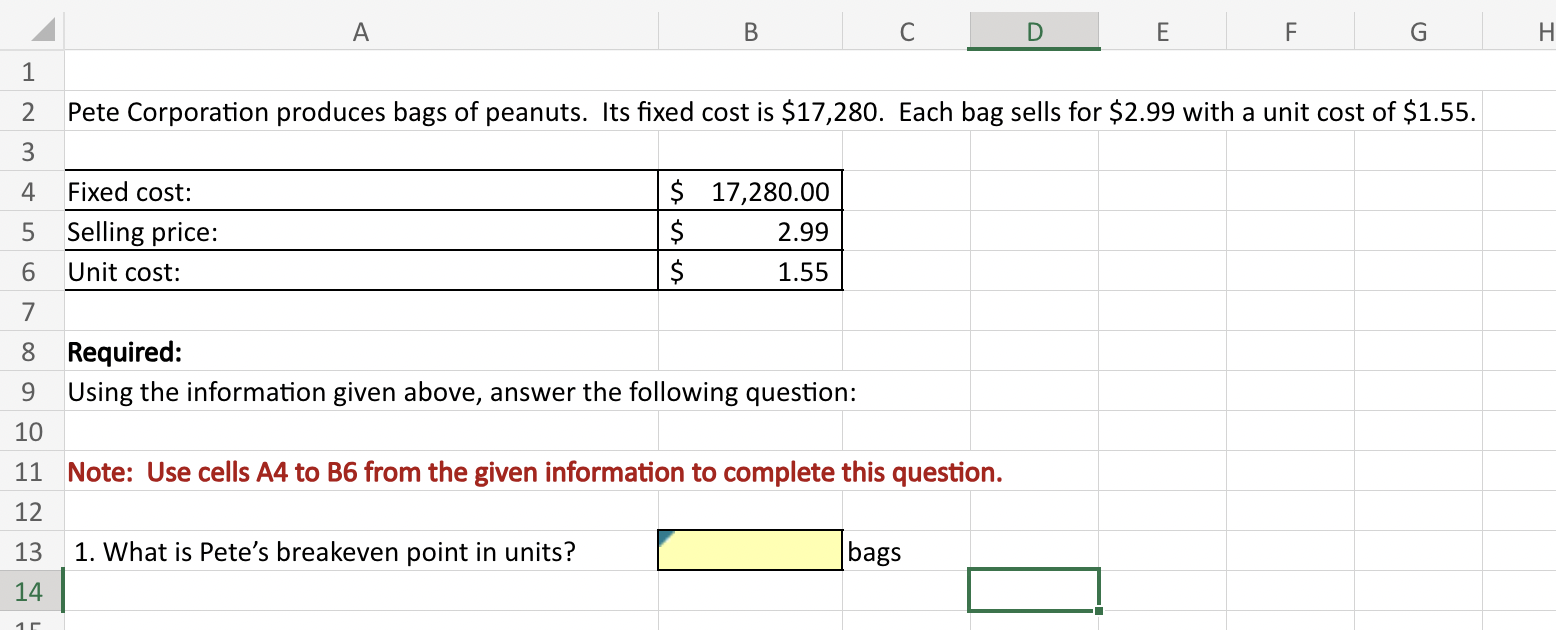Select the Unit cost value of $1.55
Image resolution: width=1556 pixels, height=630 pixels.
(x=749, y=271)
